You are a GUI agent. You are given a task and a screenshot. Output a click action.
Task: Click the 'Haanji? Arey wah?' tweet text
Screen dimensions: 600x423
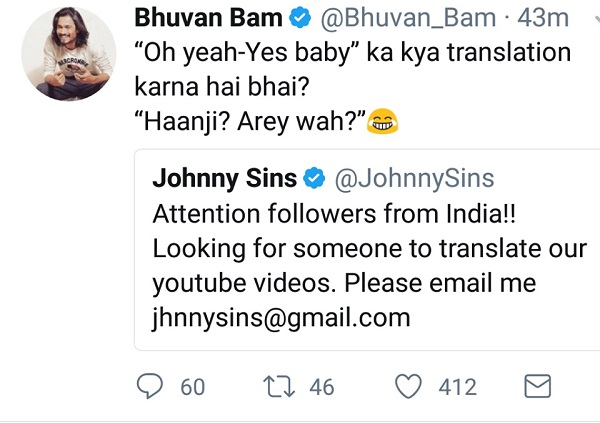pyautogui.click(x=251, y=122)
